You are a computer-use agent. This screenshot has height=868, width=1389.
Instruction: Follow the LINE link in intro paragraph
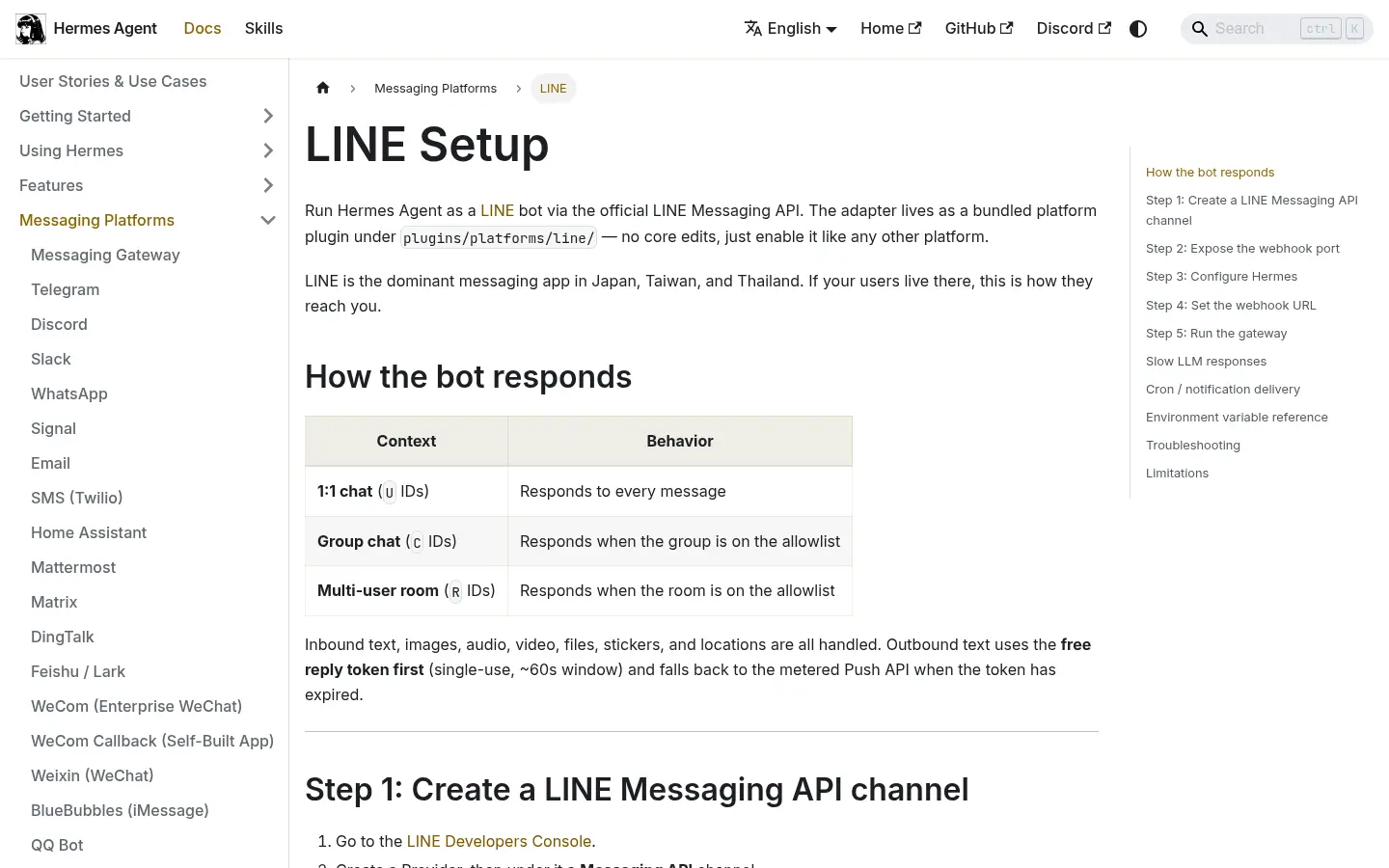pyautogui.click(x=497, y=210)
